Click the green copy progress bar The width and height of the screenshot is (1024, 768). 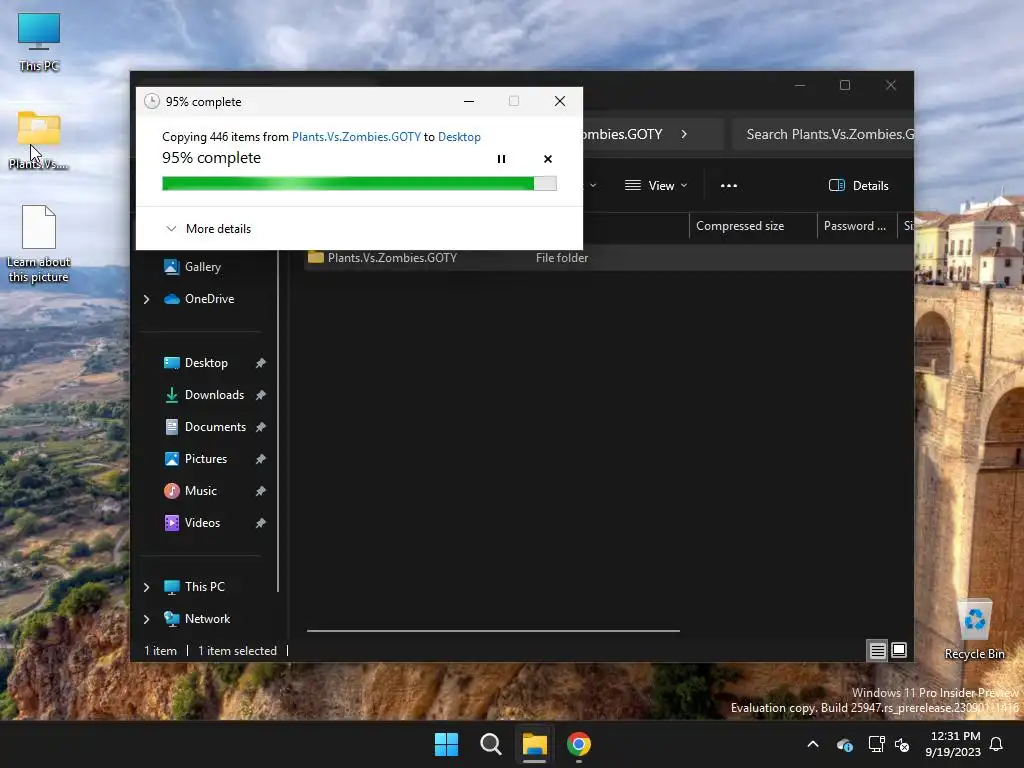point(359,184)
